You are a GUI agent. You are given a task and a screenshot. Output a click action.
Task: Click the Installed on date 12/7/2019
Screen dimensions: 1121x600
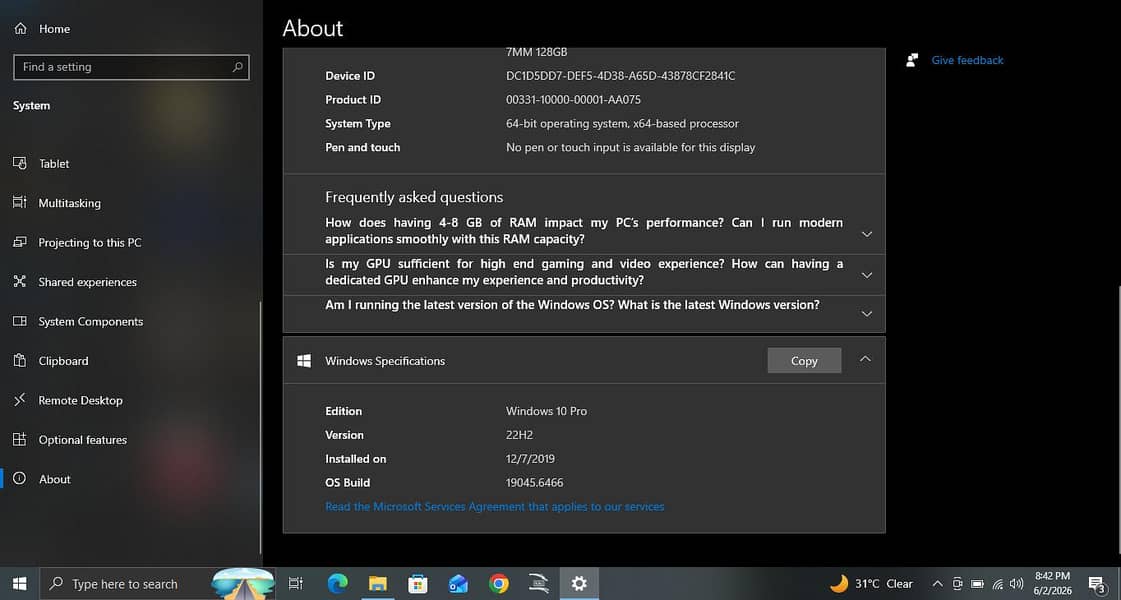click(530, 459)
